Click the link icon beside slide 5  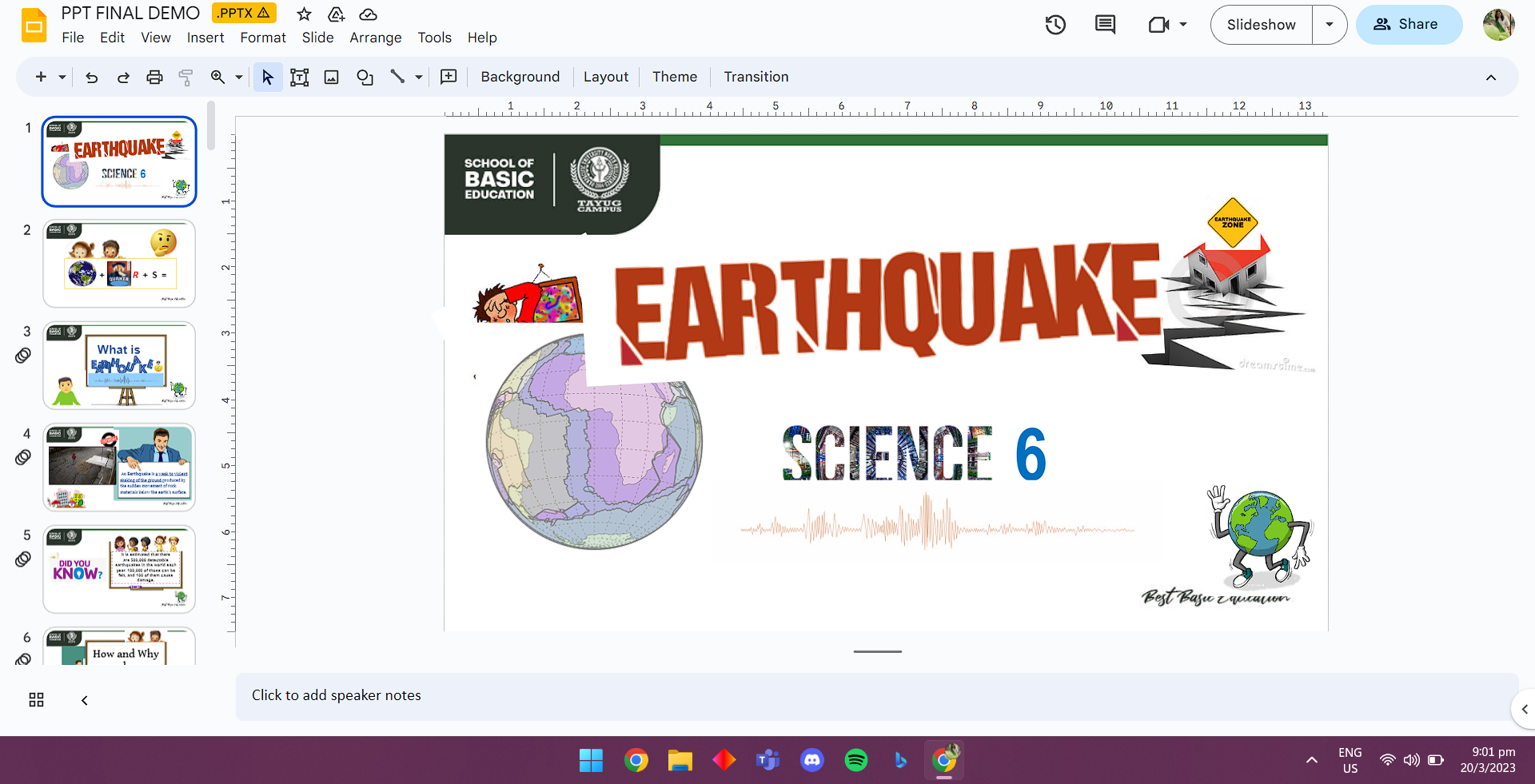click(23, 559)
